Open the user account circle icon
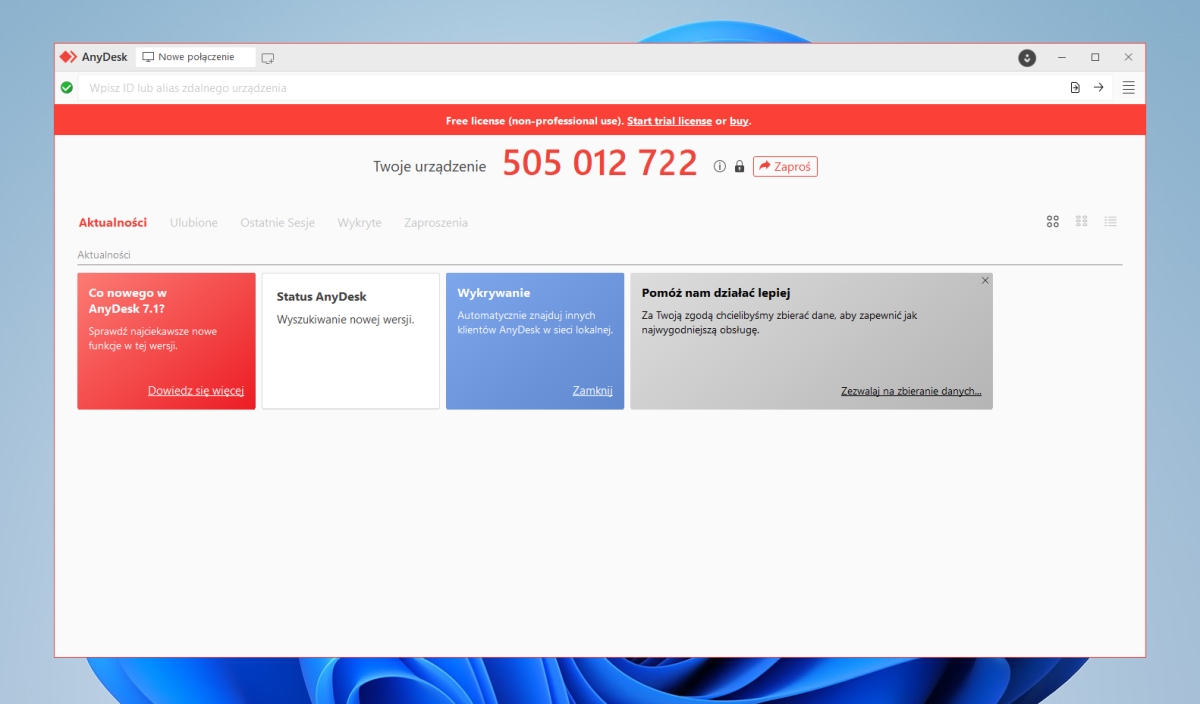Viewport: 1200px width, 704px height. (x=1026, y=58)
